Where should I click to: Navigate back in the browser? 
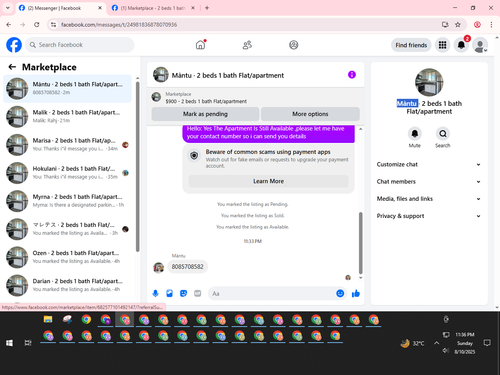point(9,24)
